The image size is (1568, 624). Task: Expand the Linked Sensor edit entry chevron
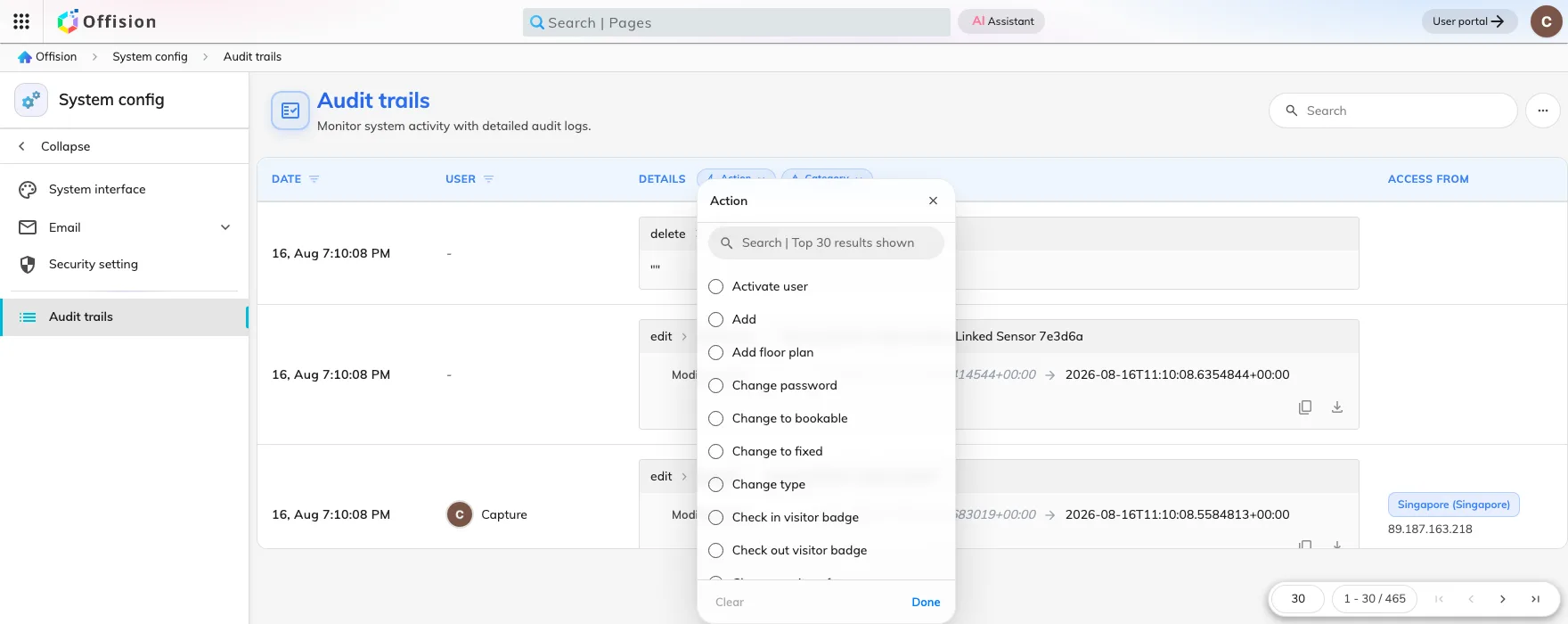click(684, 336)
